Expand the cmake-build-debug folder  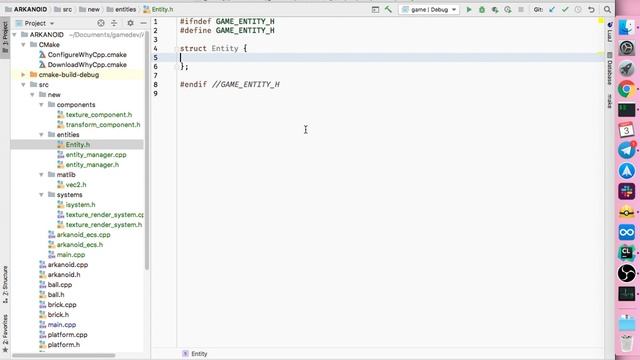(24, 75)
